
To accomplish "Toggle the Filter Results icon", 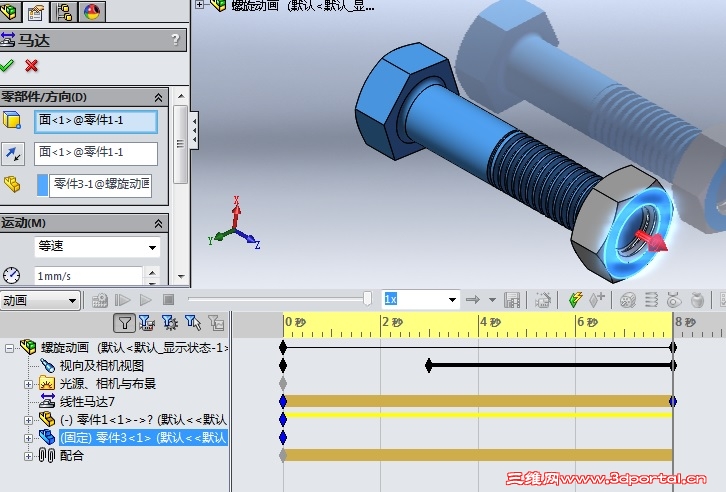I will 216,323.
